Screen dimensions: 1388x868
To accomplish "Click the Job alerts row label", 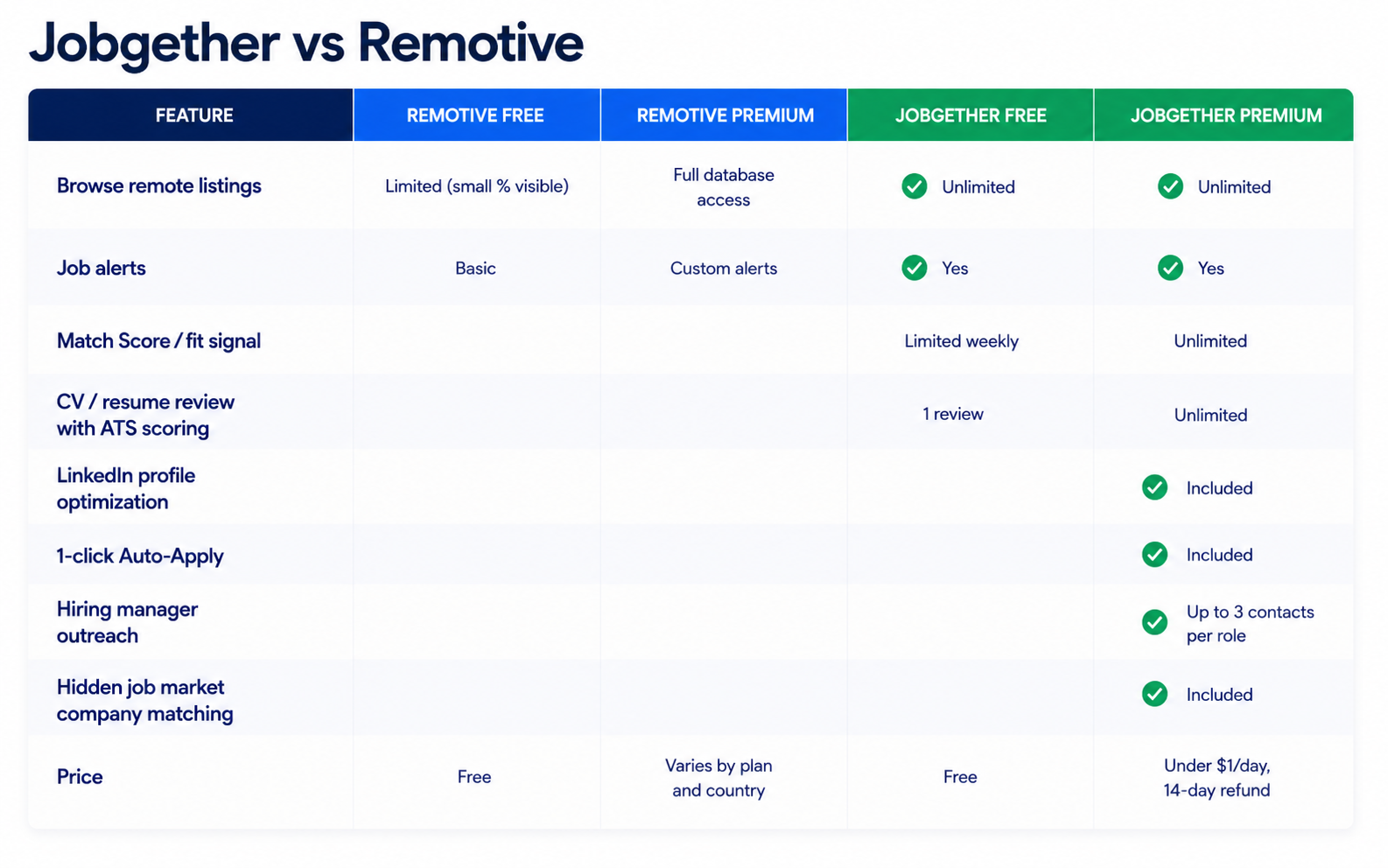I will [102, 268].
